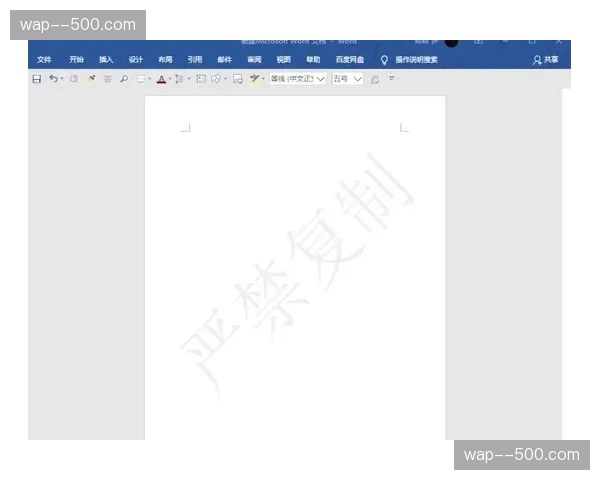Image resolution: width=600 pixels, height=480 pixels.
Task: Click inside the blank document page
Action: coord(295,250)
